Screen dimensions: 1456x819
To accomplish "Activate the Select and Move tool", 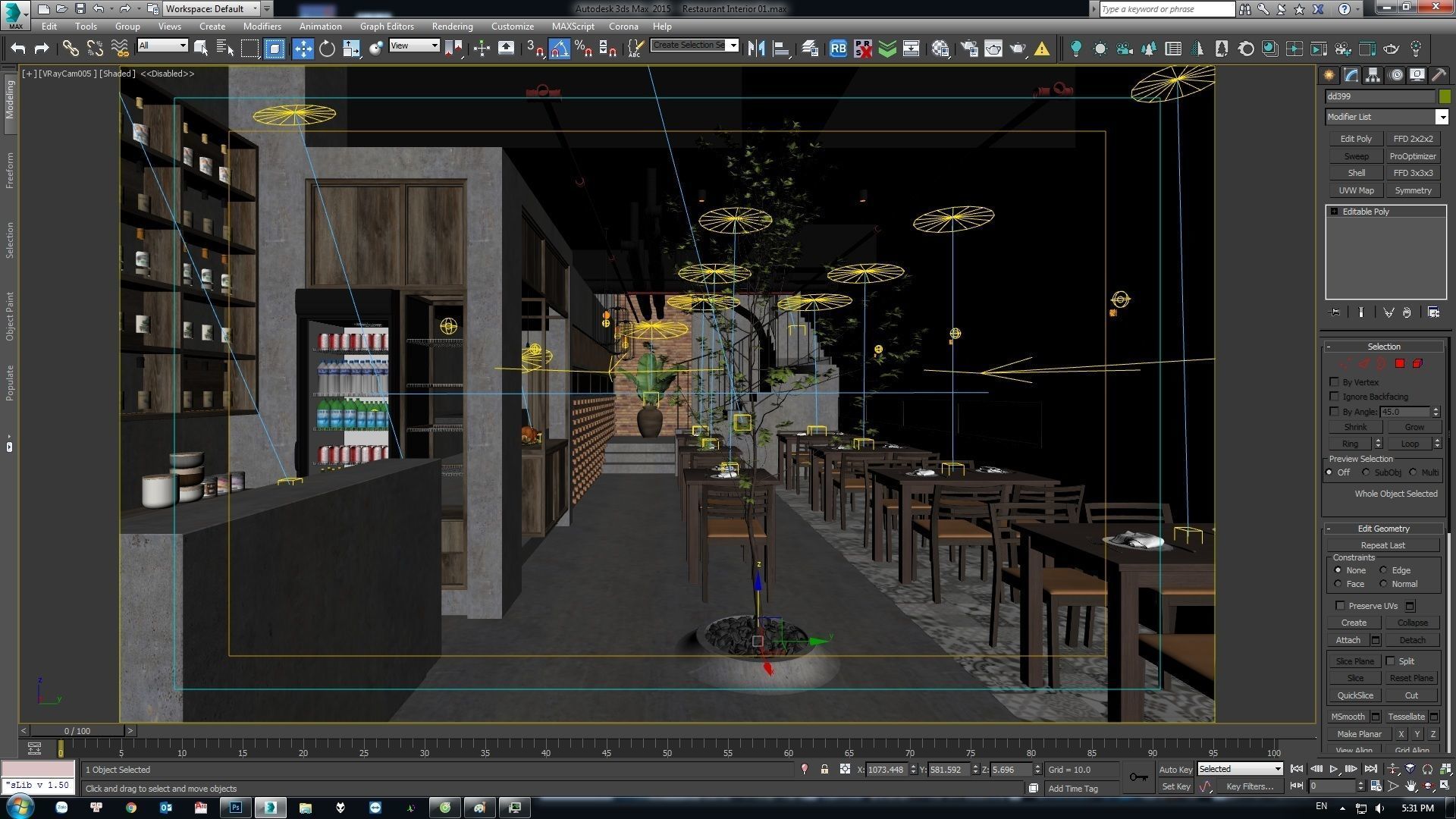I will pyautogui.click(x=303, y=49).
